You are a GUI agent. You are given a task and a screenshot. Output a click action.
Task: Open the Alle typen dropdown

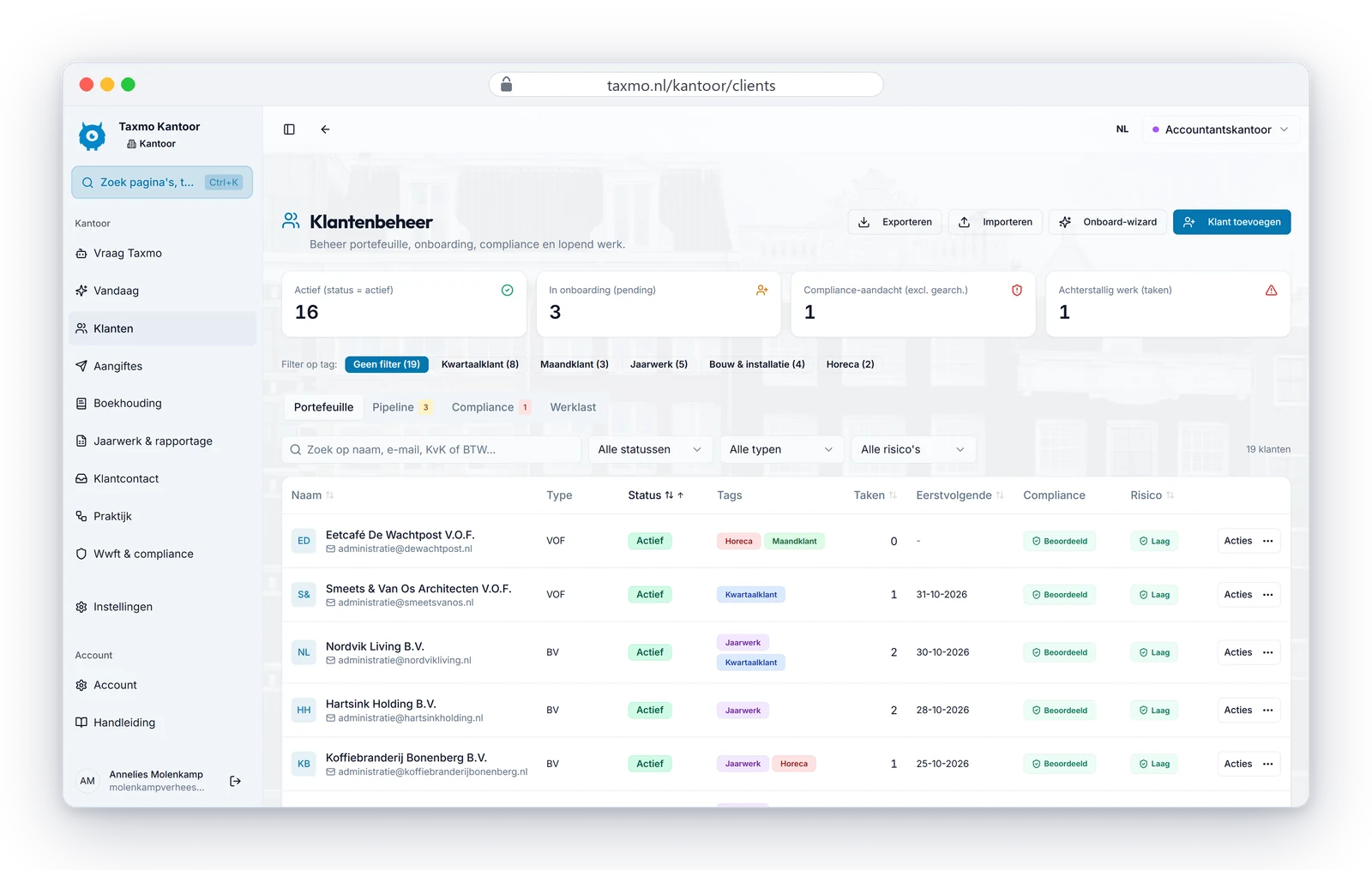click(x=781, y=450)
